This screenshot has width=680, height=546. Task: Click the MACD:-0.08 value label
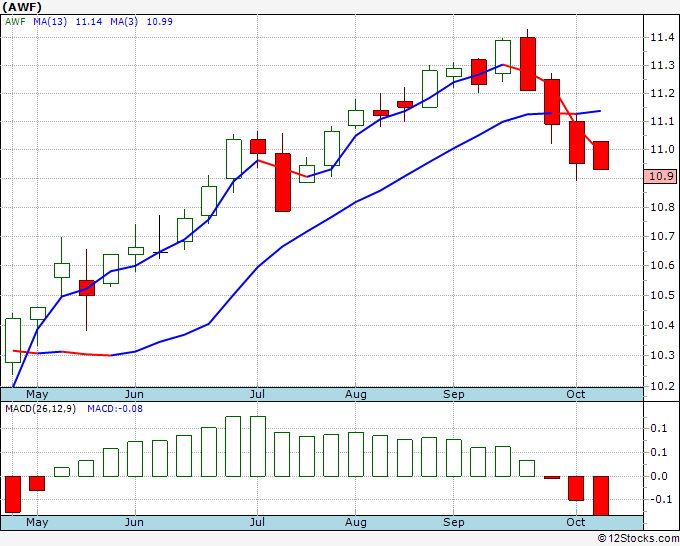[x=115, y=409]
